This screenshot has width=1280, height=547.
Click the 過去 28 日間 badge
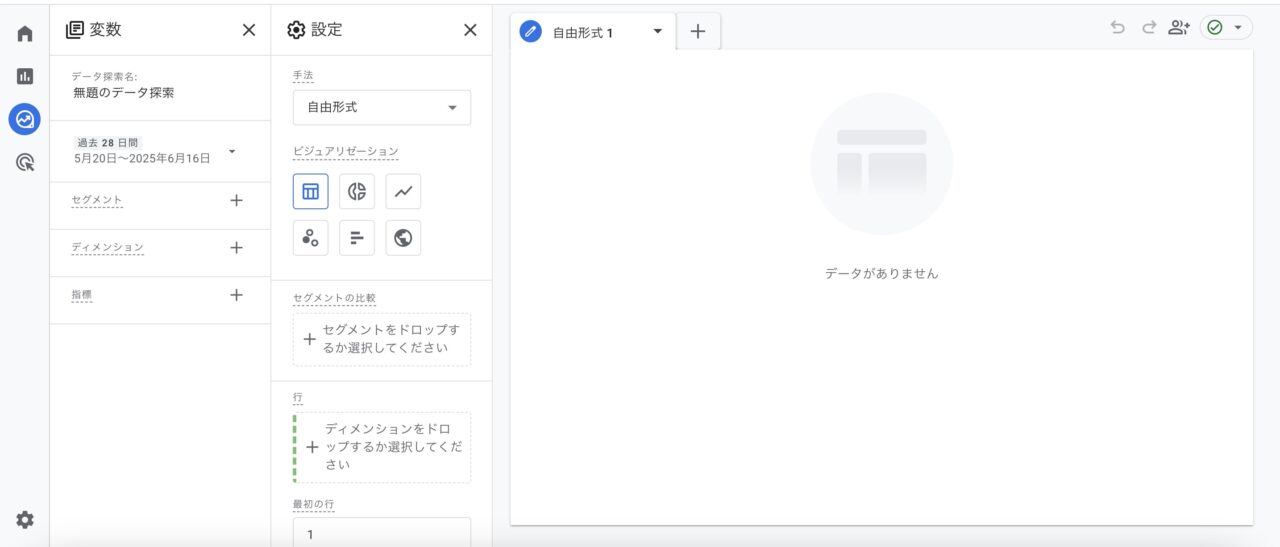pos(108,142)
